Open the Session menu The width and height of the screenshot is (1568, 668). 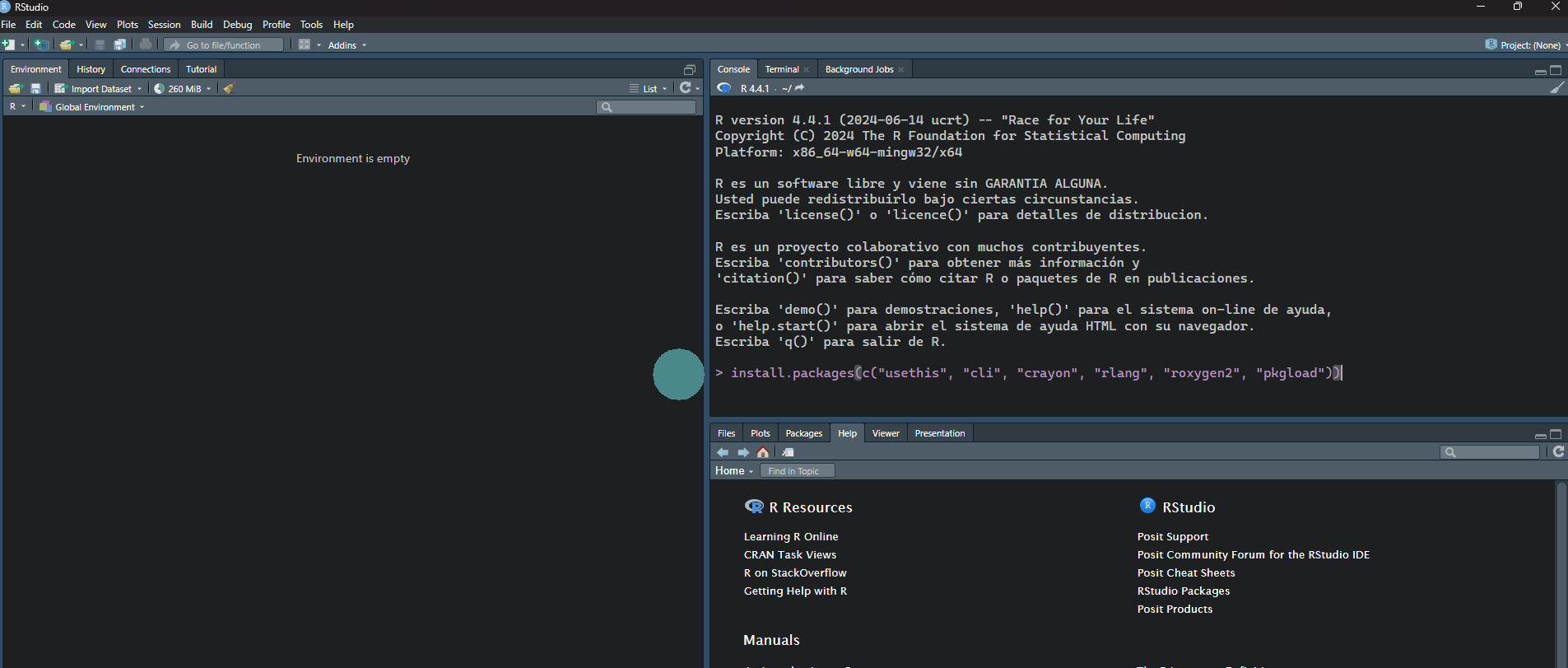coord(164,25)
